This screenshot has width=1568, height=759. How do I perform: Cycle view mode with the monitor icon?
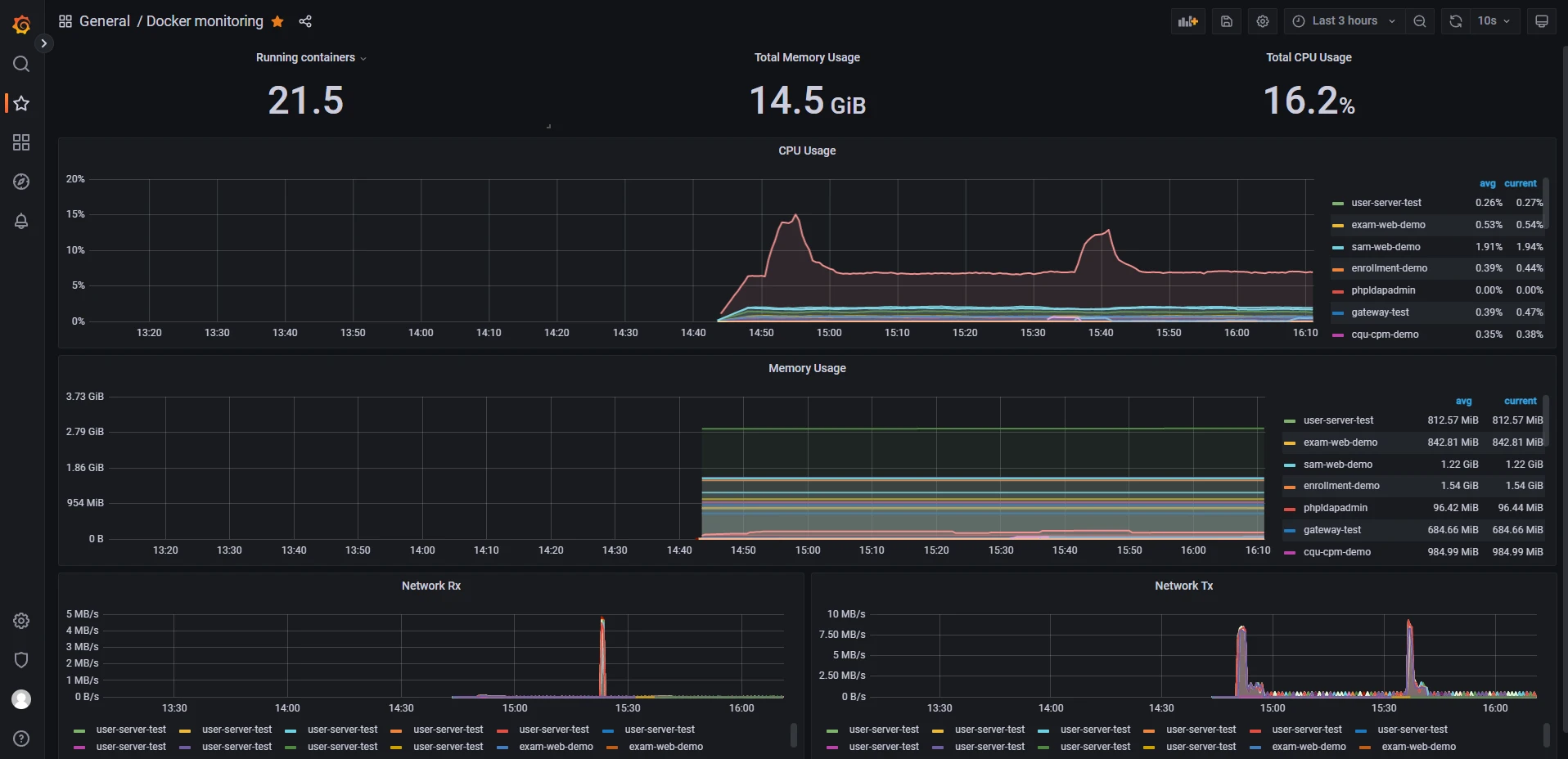pos(1541,21)
